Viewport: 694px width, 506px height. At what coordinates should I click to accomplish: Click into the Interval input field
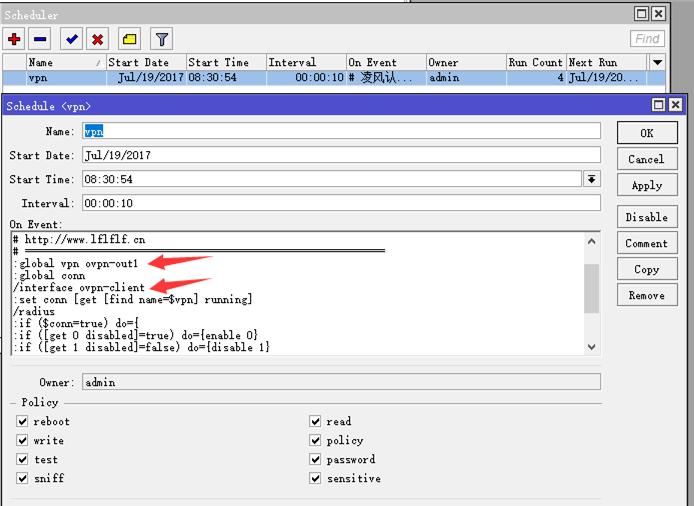coord(340,203)
